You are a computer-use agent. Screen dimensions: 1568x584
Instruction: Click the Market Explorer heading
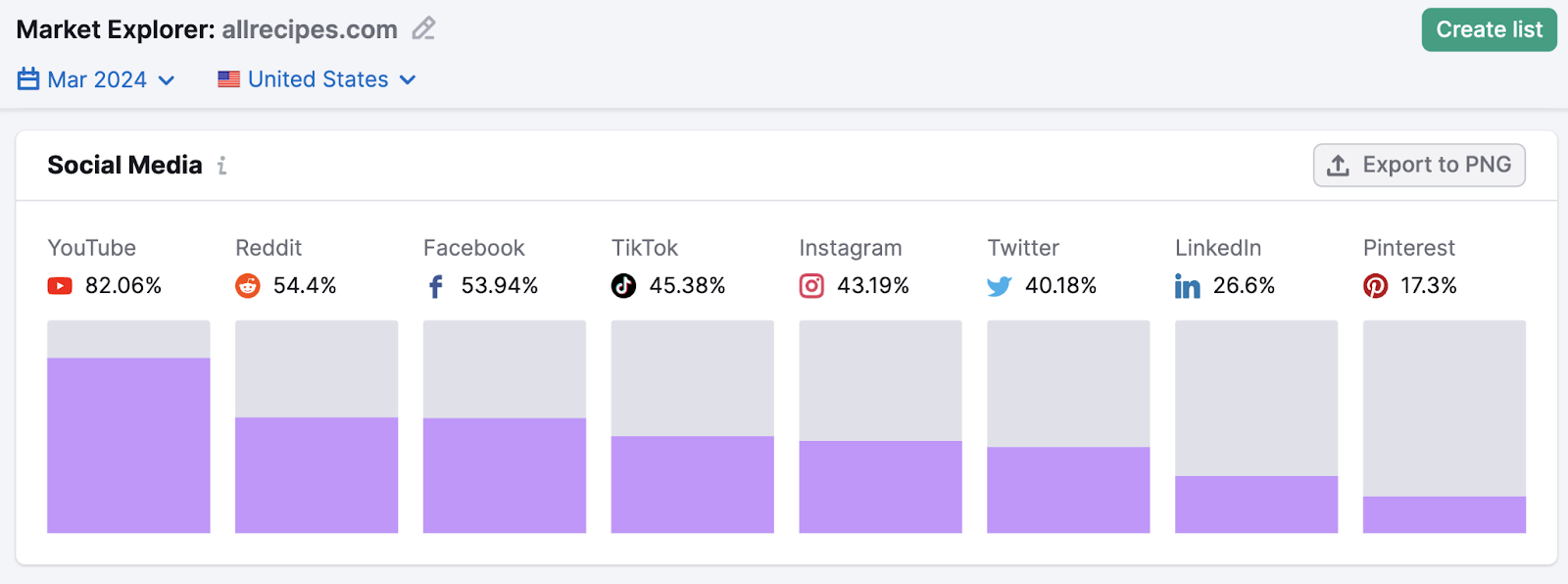(x=115, y=29)
